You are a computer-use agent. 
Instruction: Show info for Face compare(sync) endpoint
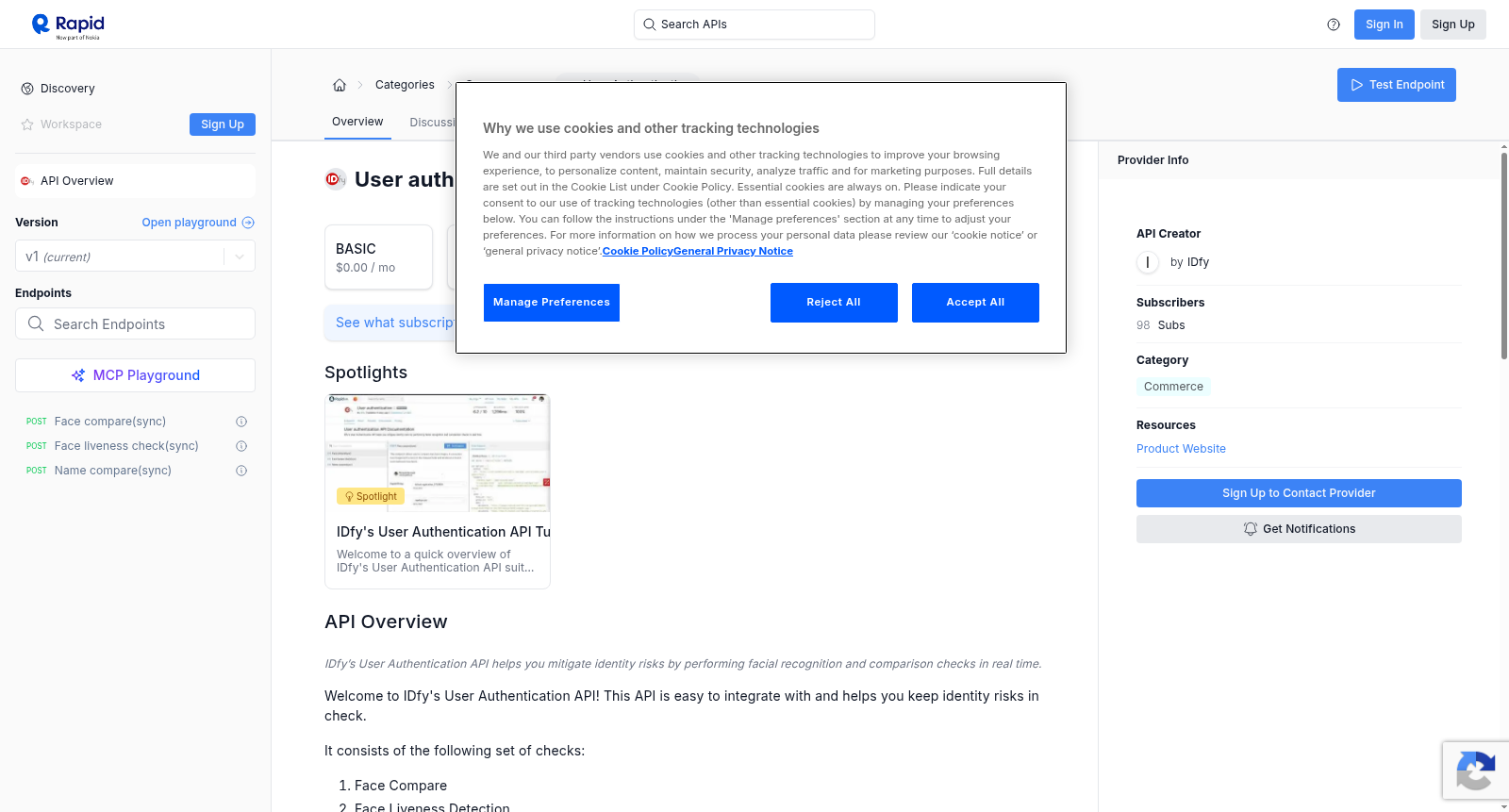point(241,422)
